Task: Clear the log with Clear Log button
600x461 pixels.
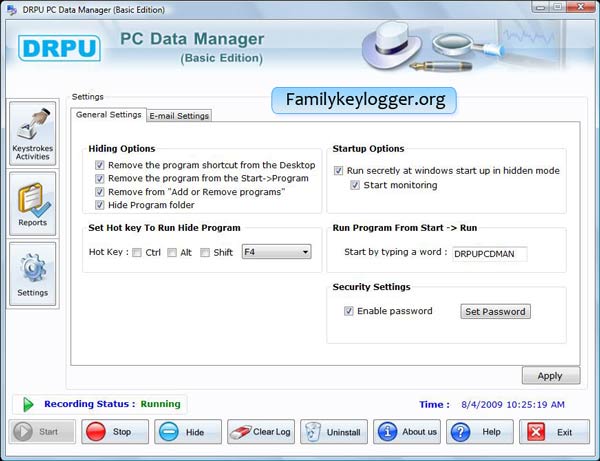Action: 261,432
